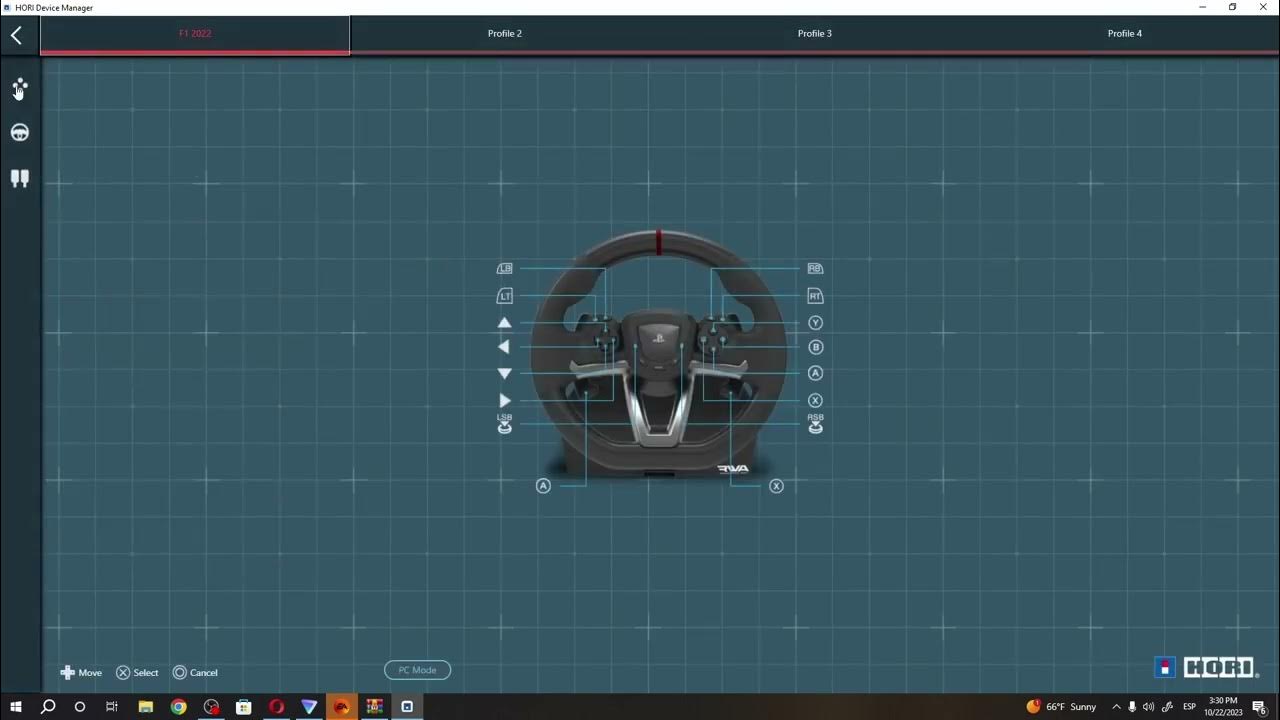Open the steering wheel settings icon
Image resolution: width=1280 pixels, height=720 pixels.
click(19, 131)
